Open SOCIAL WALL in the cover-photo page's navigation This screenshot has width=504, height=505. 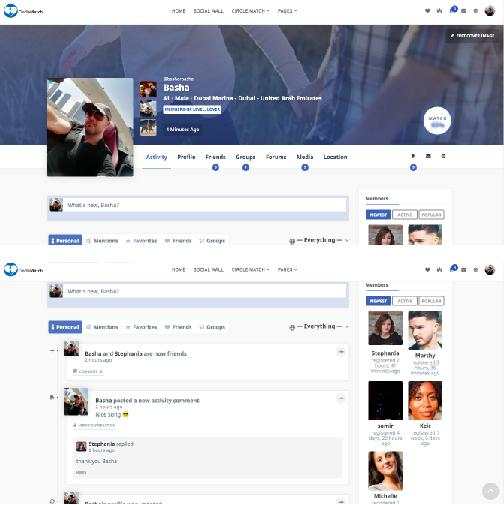click(209, 11)
